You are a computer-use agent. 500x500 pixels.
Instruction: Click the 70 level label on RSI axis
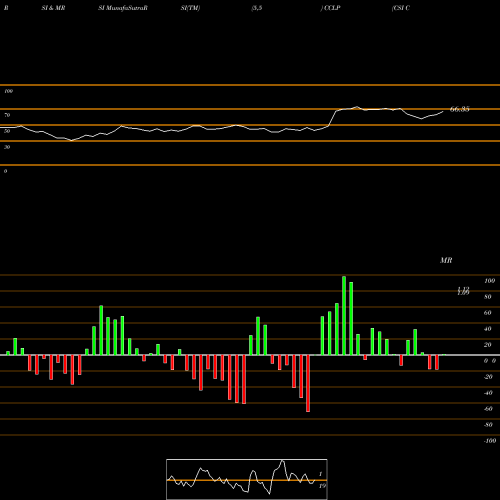coord(7,115)
